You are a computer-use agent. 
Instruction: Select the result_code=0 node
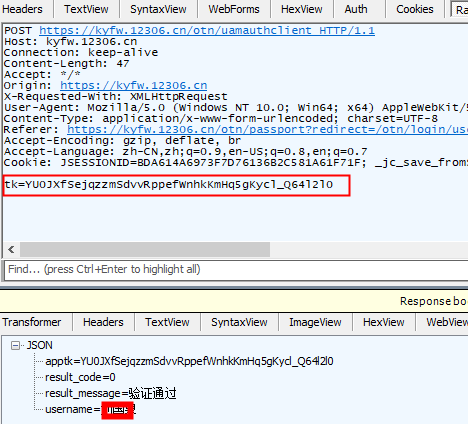tap(80, 377)
